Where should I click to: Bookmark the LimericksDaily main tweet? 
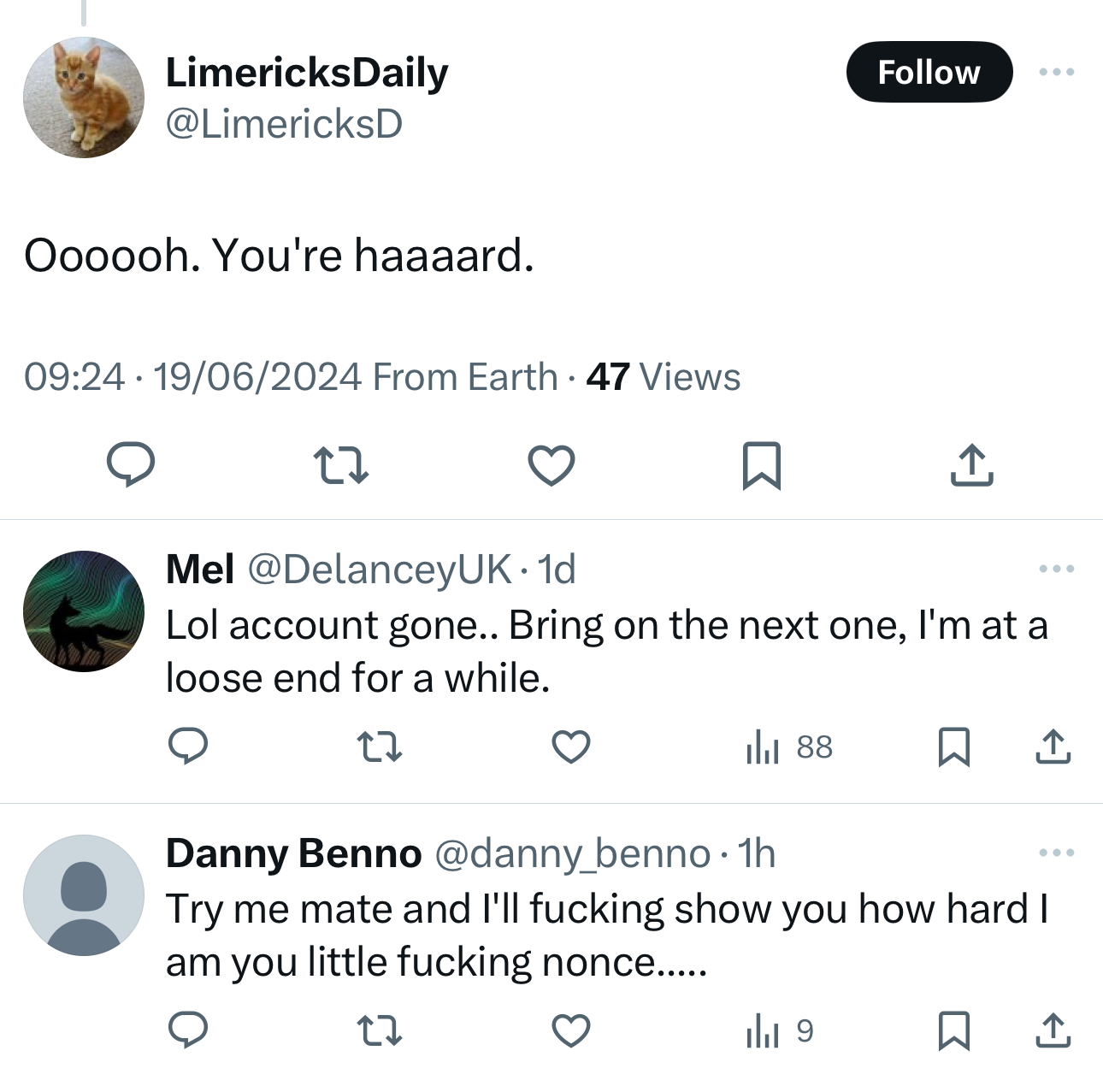click(761, 465)
